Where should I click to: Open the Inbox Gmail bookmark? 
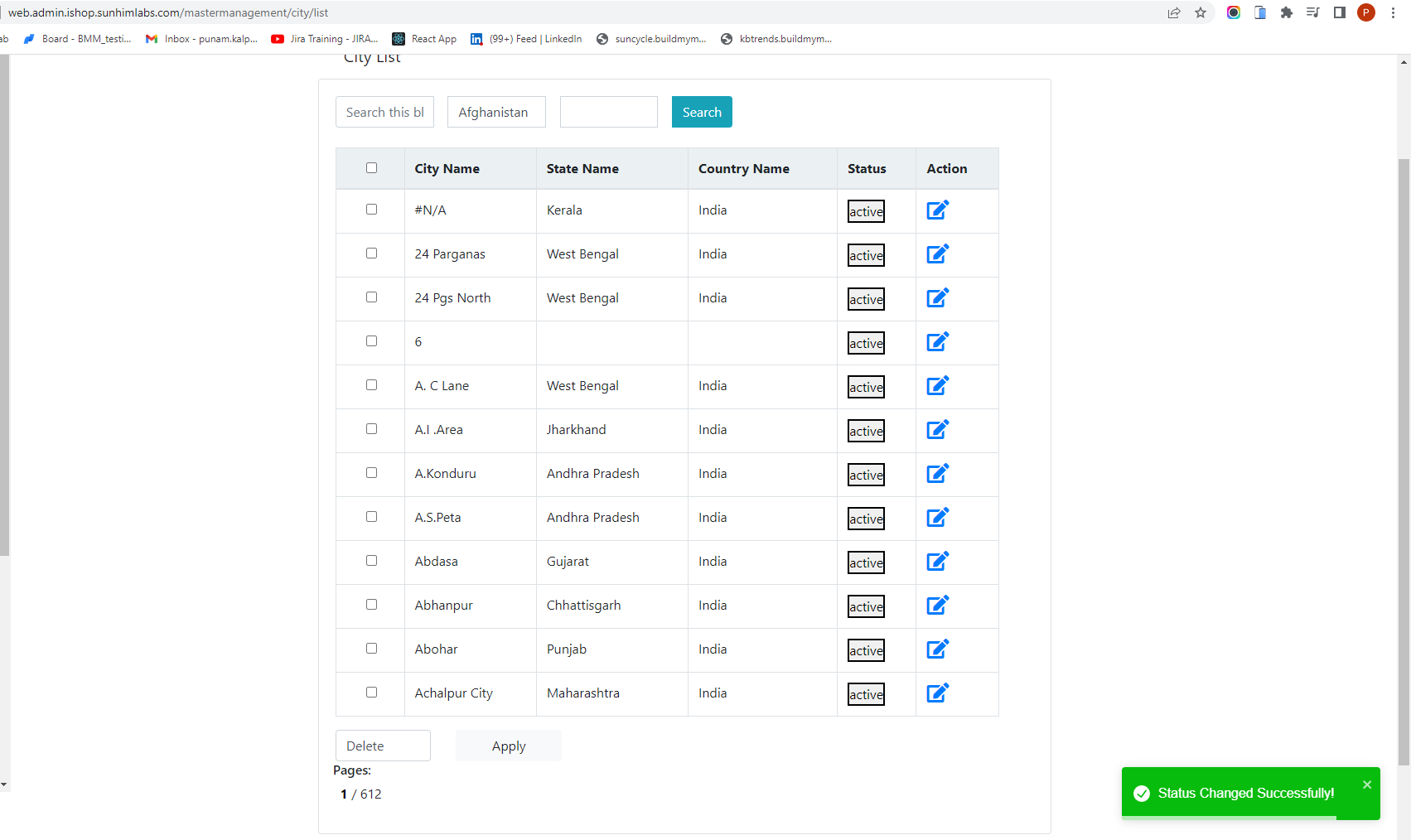click(201, 39)
